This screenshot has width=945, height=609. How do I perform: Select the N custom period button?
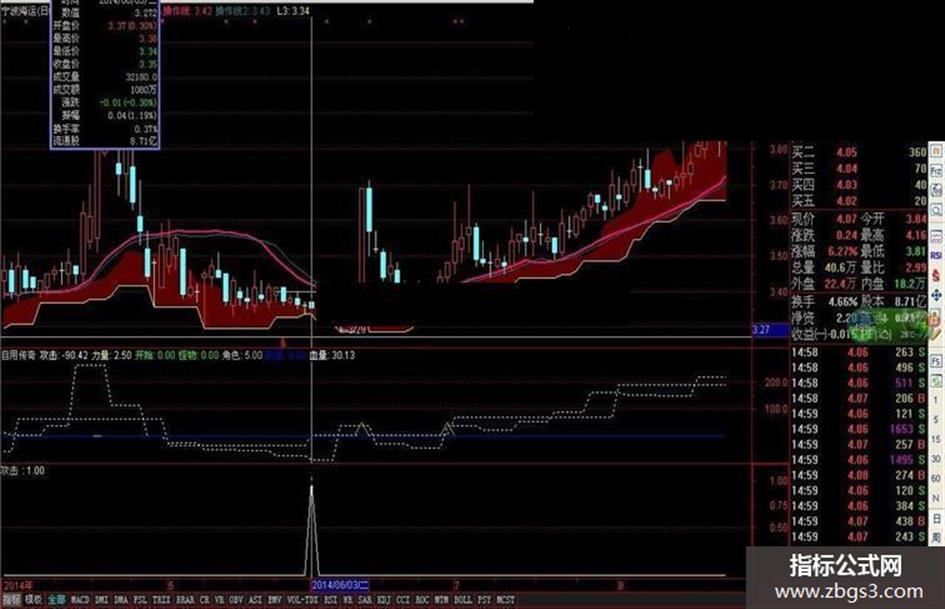(936, 498)
